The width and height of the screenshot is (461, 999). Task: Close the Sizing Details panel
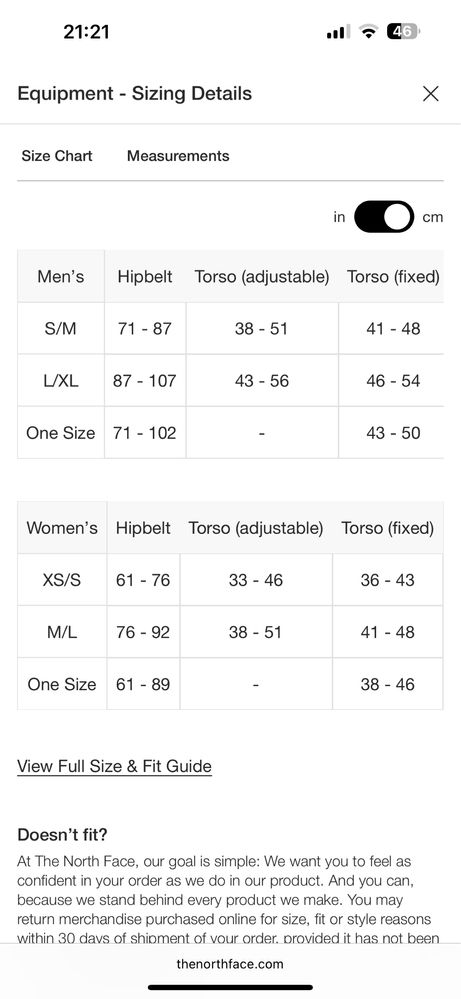click(x=430, y=94)
